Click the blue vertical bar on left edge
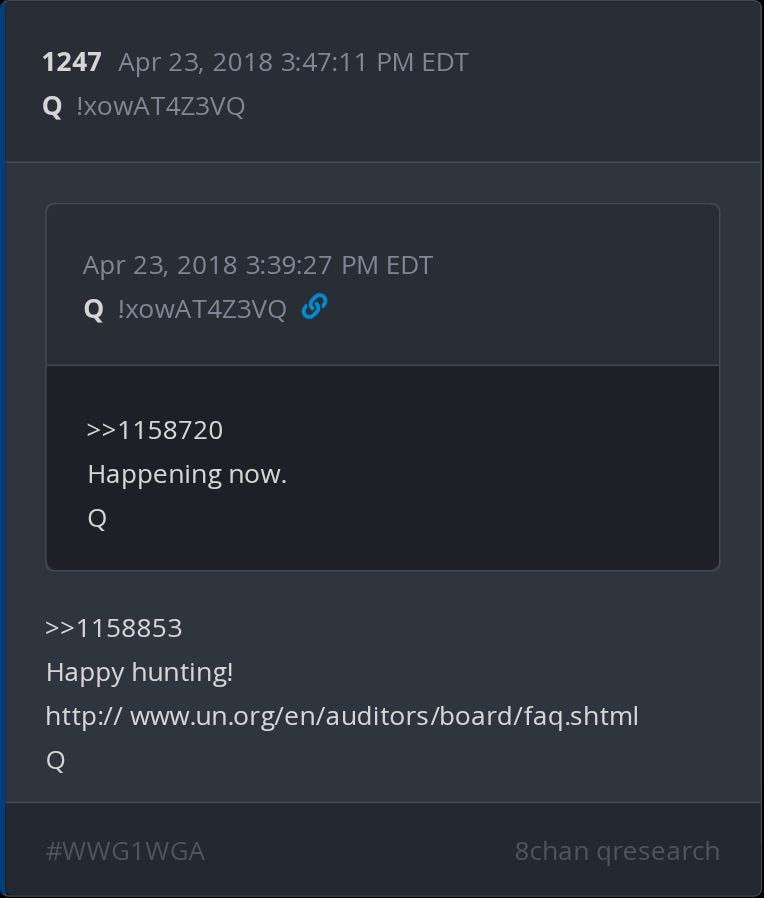This screenshot has width=764, height=898. [3, 450]
